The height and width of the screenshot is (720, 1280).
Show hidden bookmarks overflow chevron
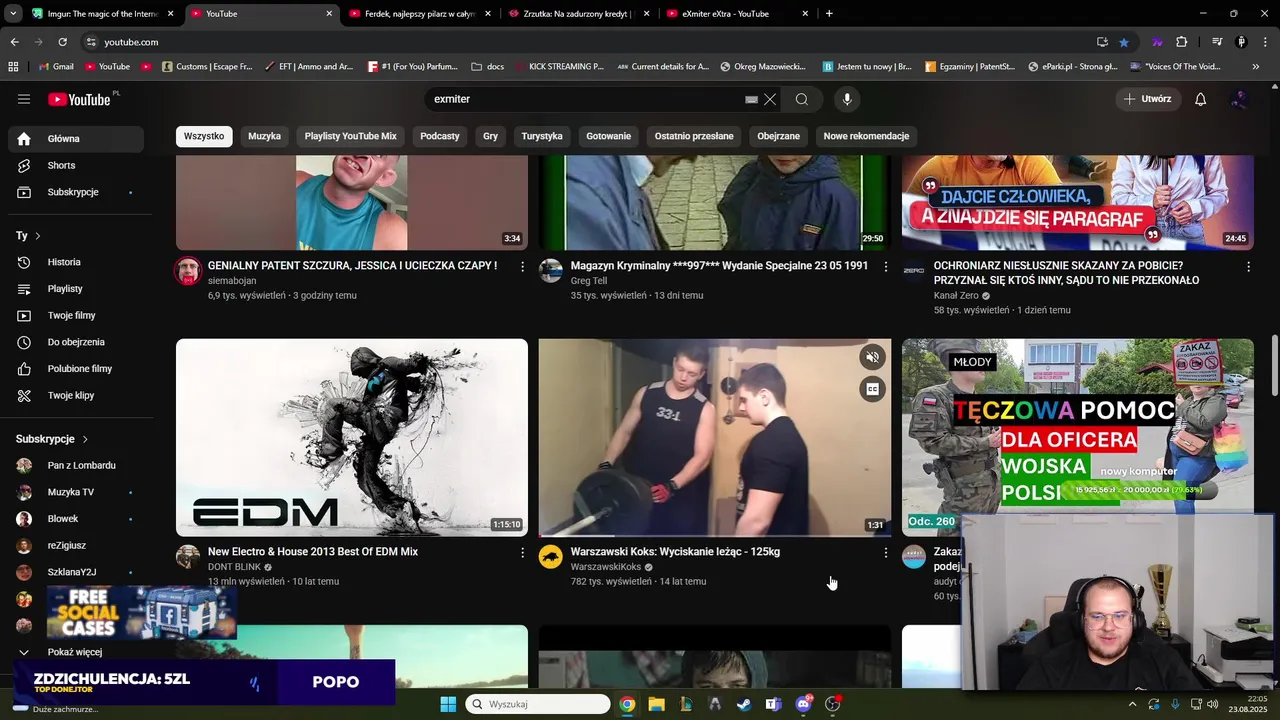(x=1256, y=67)
